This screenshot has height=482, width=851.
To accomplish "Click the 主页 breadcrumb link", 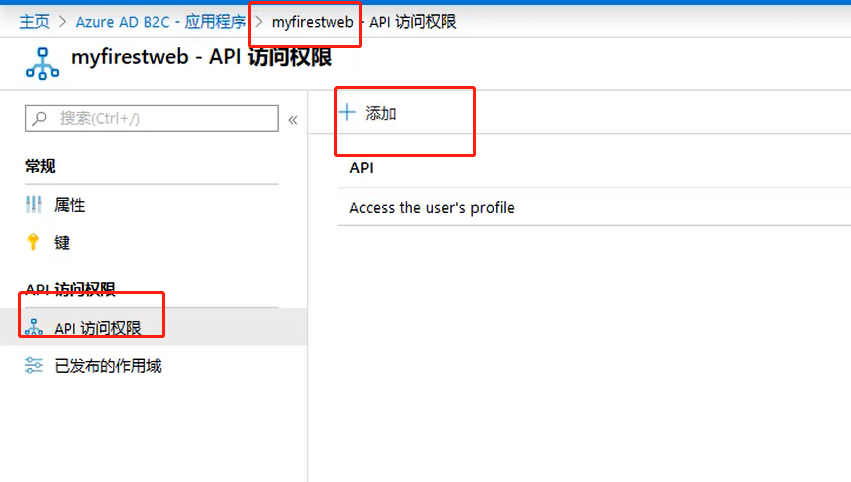I will click(34, 22).
